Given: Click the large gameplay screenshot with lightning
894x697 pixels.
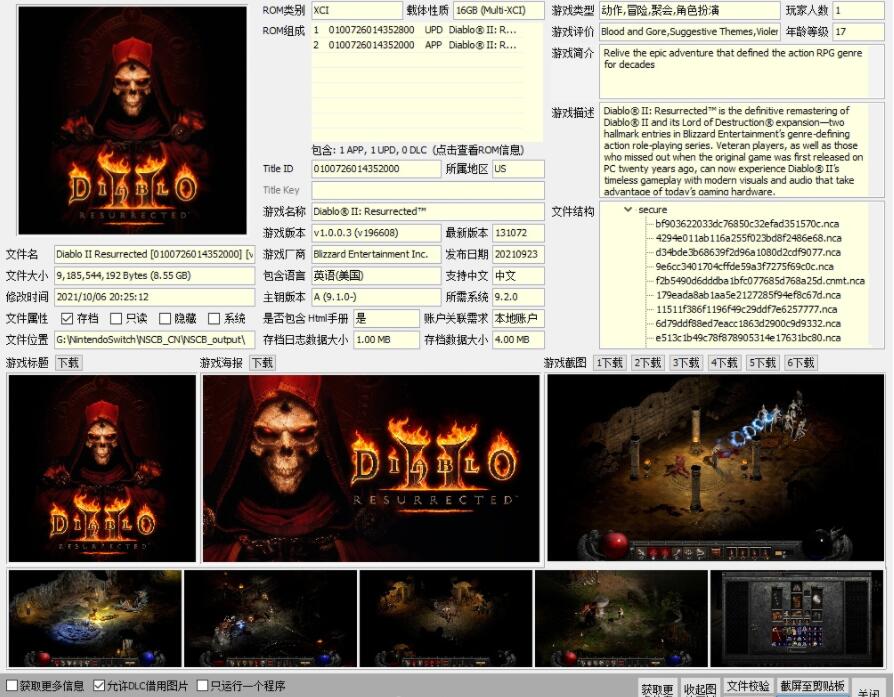Looking at the screenshot, I should [716, 468].
